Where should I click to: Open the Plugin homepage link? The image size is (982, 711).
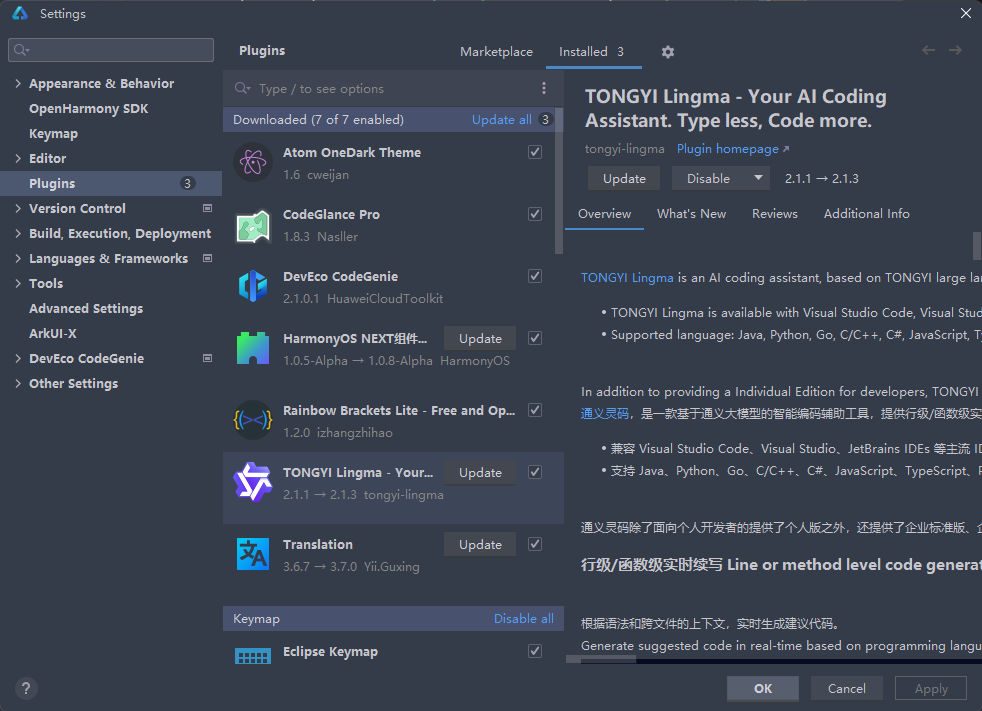(733, 149)
